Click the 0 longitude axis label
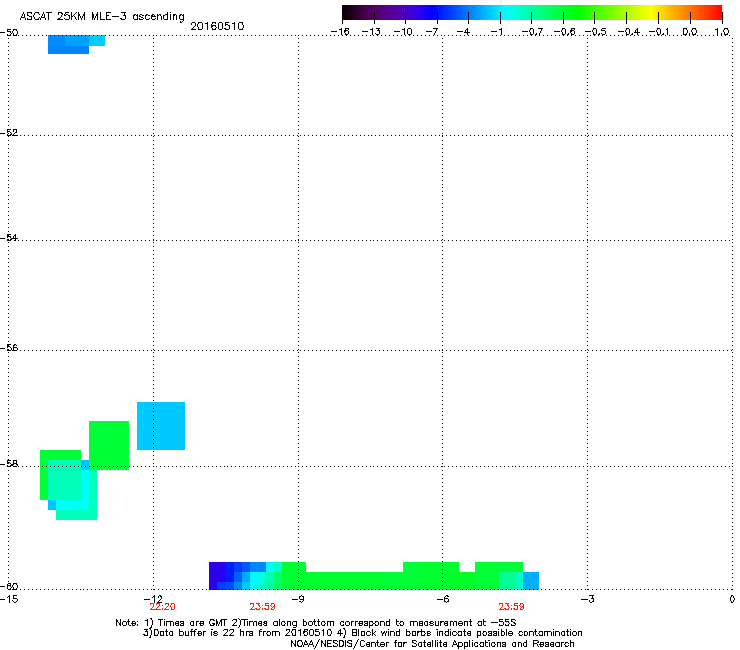The width and height of the screenshot is (740, 650). tap(732, 599)
